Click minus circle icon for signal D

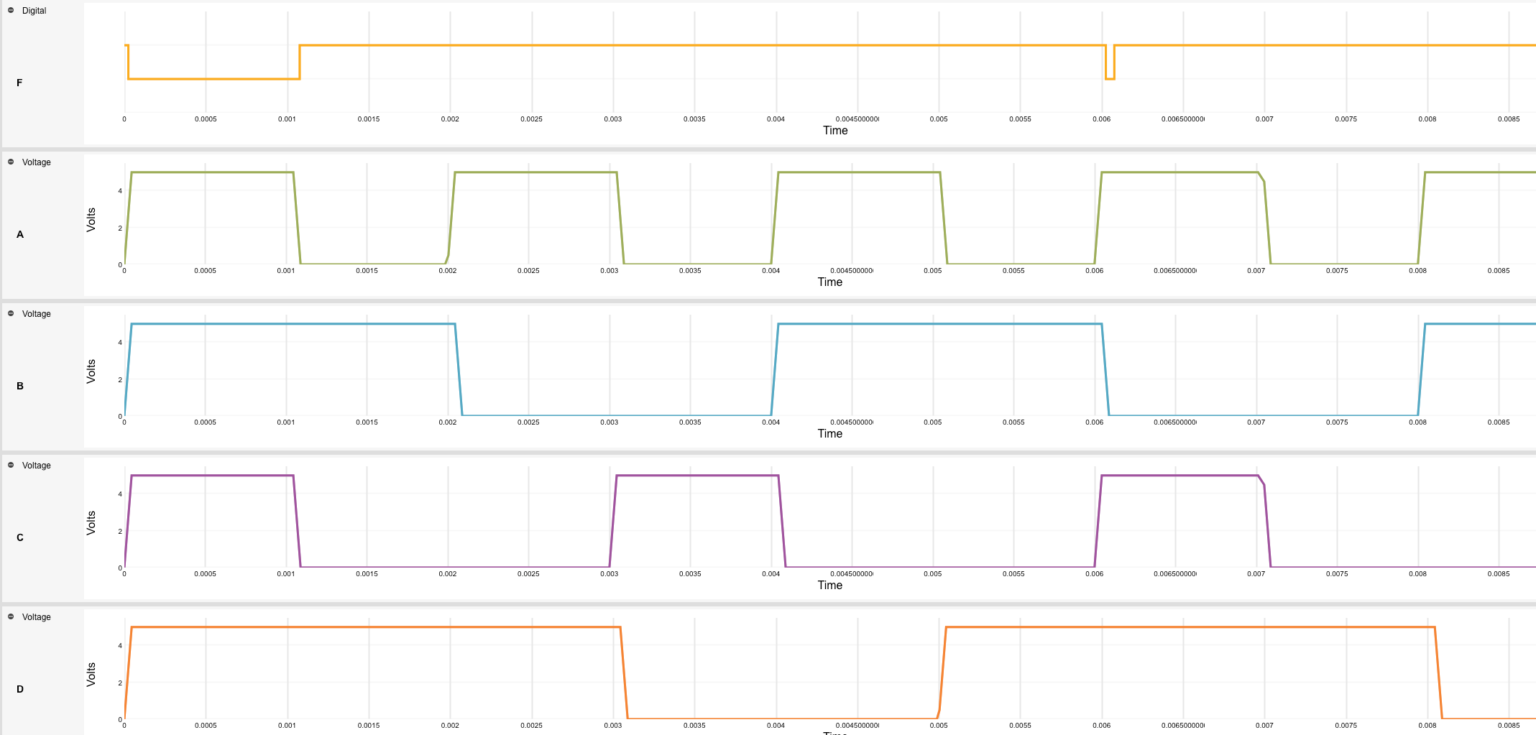click(10, 617)
